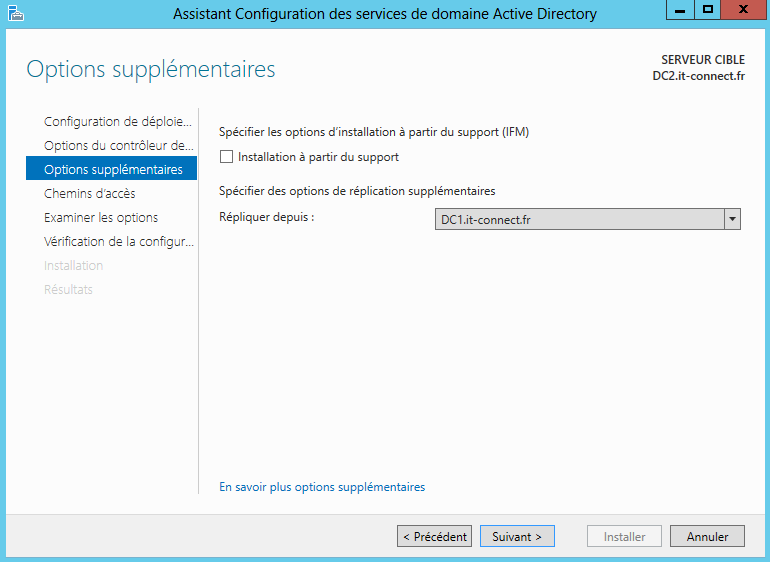Jump to Examiner les options step
Image resolution: width=770 pixels, height=562 pixels.
pos(101,218)
